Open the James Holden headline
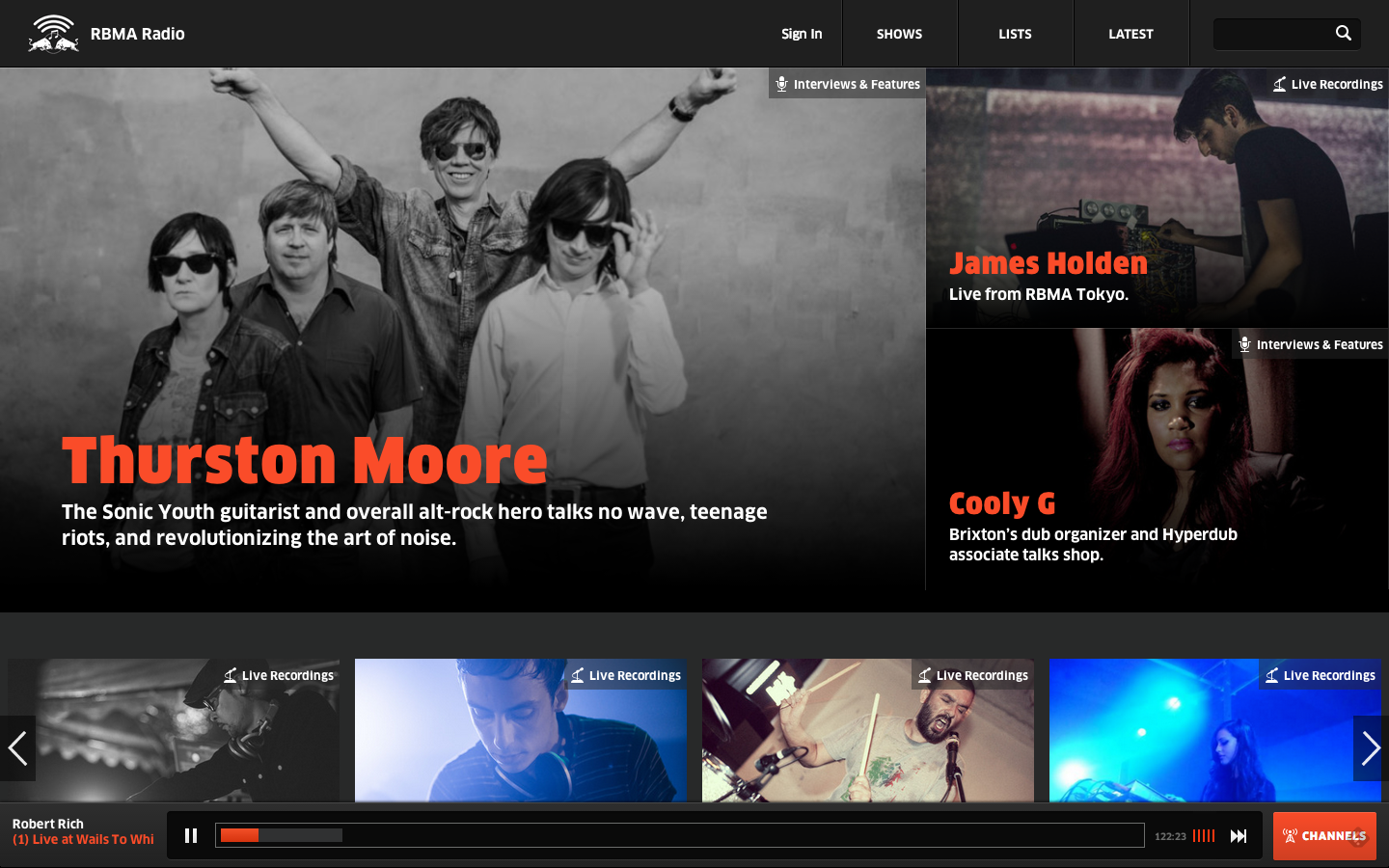Viewport: 1389px width, 868px height. point(1049,262)
